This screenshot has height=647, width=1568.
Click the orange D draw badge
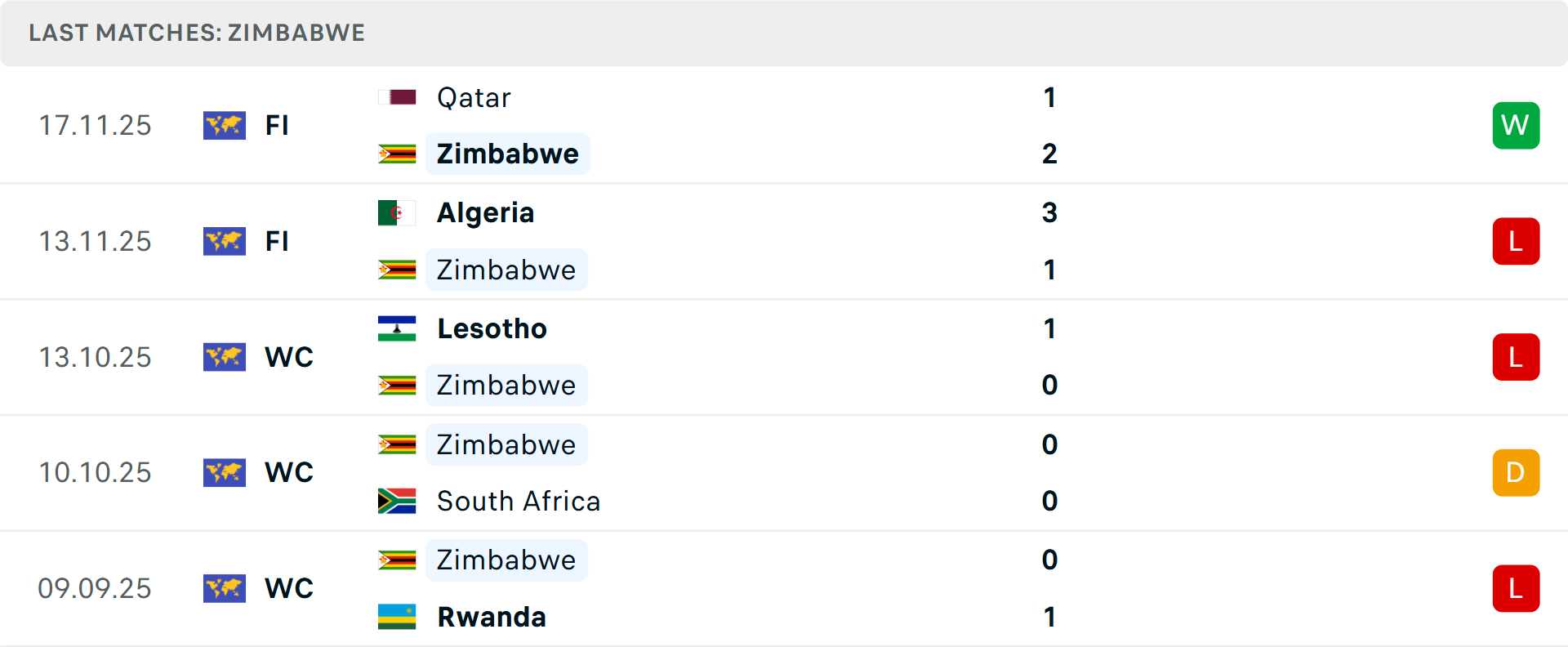1516,473
